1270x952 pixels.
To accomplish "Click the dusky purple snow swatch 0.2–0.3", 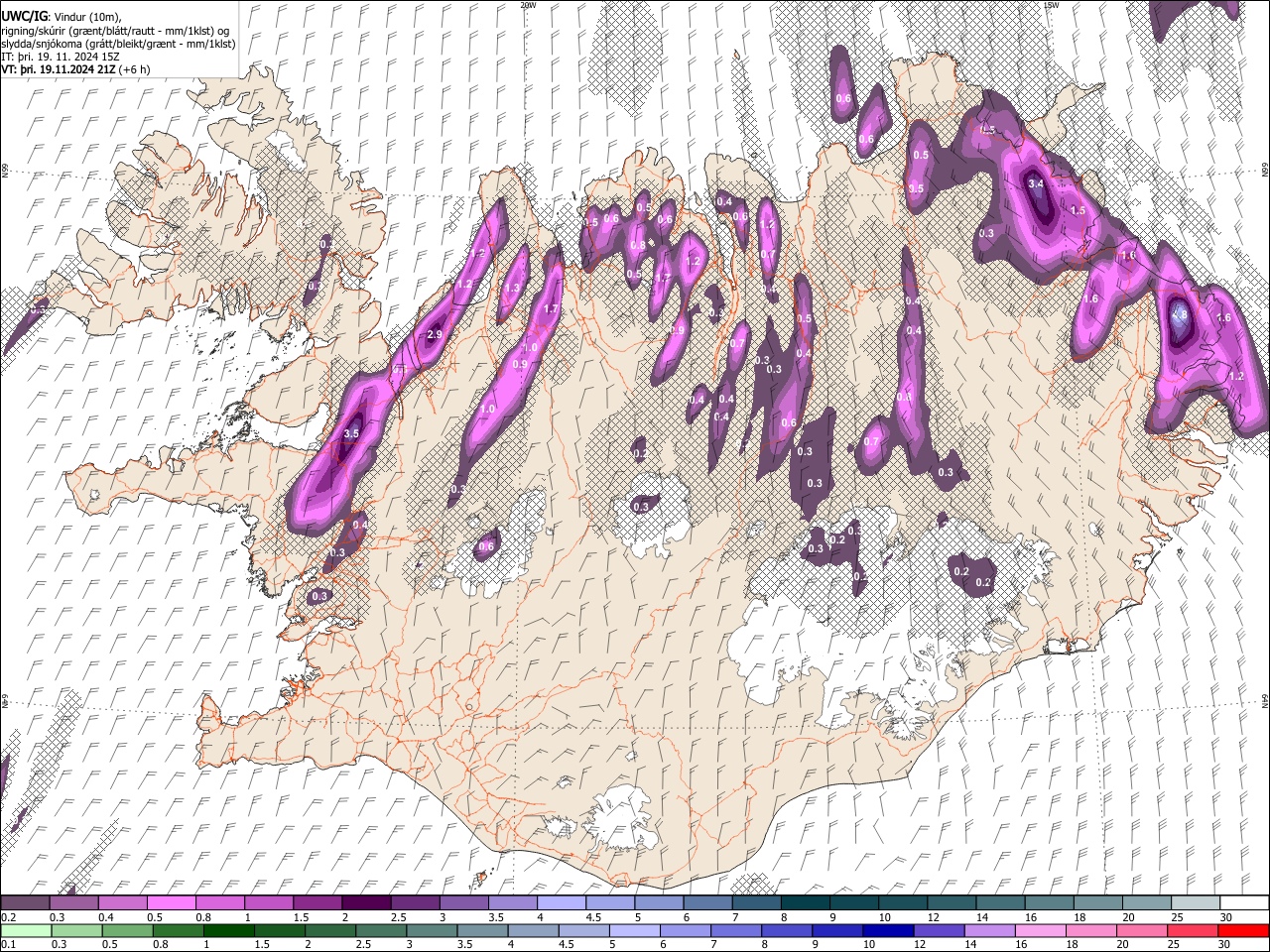I will coord(25,902).
